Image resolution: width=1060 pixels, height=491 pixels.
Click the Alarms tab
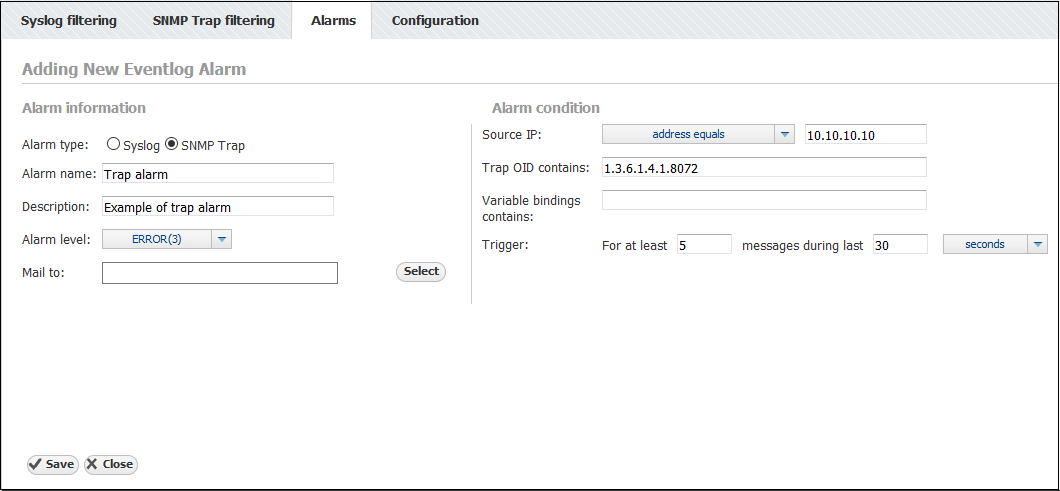(333, 21)
